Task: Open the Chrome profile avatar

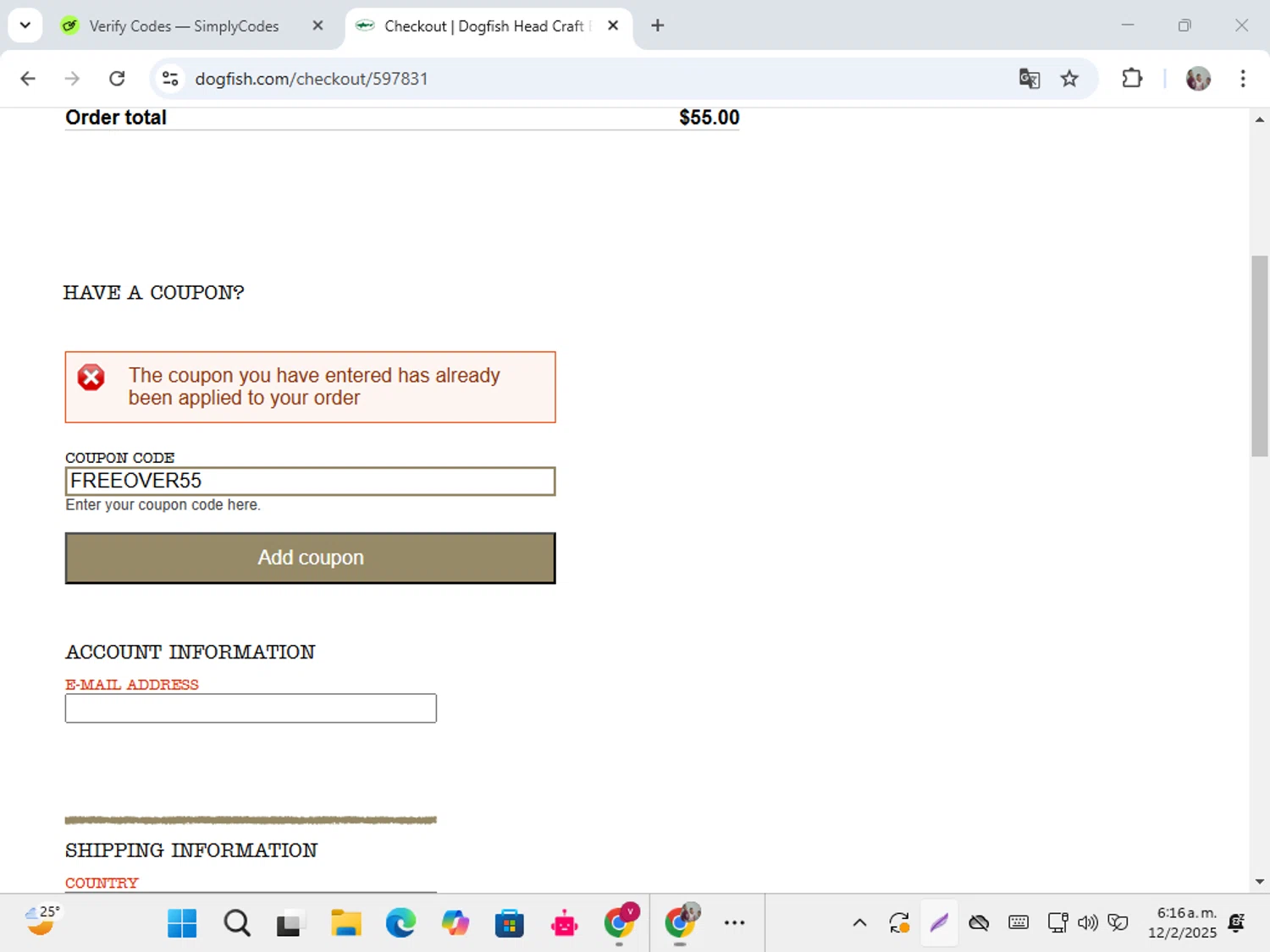Action: (1198, 79)
